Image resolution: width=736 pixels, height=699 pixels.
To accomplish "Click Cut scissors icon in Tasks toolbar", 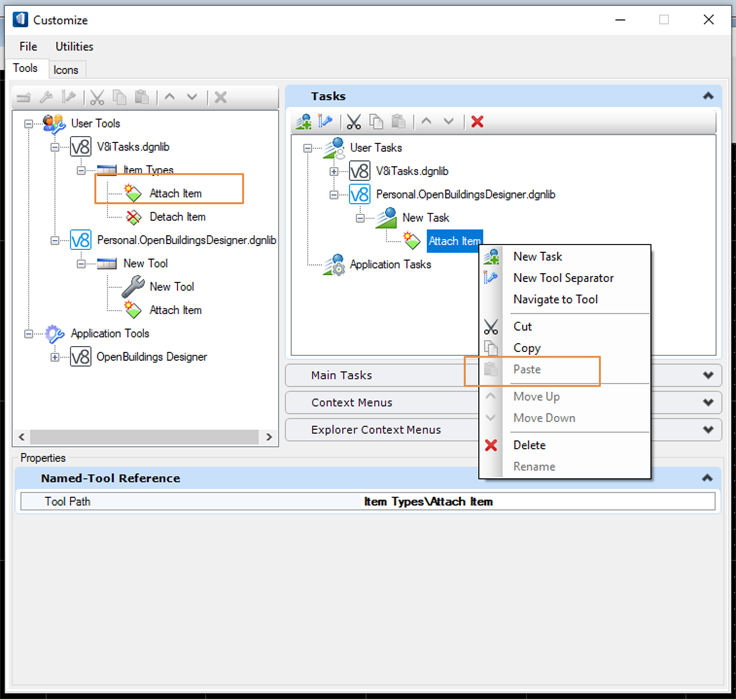I will (353, 122).
